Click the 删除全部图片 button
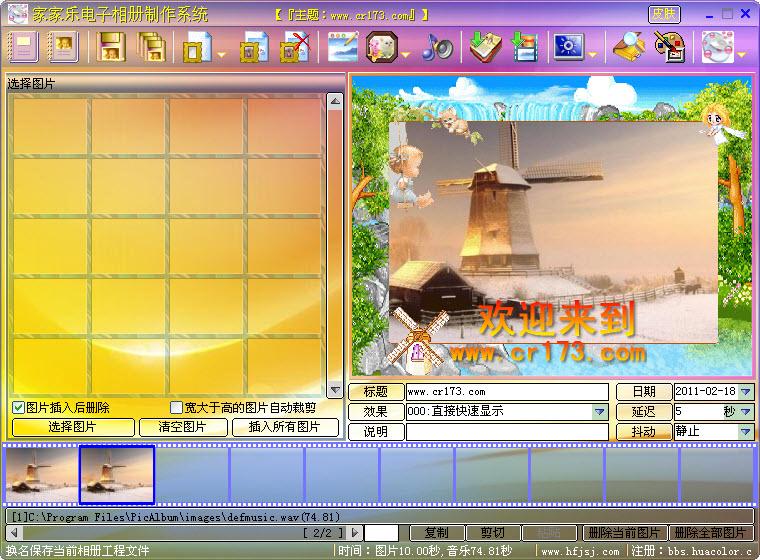Screen dimensions: 760x560 tap(710, 533)
